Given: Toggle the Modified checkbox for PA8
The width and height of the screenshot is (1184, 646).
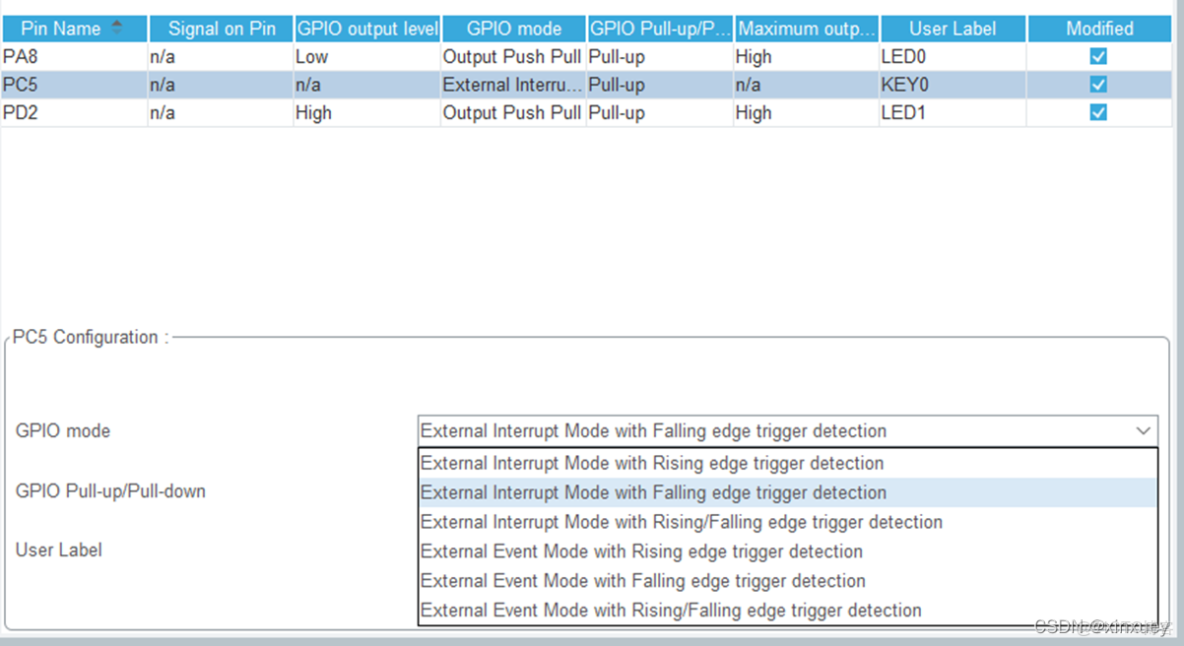Looking at the screenshot, I should (x=1099, y=57).
